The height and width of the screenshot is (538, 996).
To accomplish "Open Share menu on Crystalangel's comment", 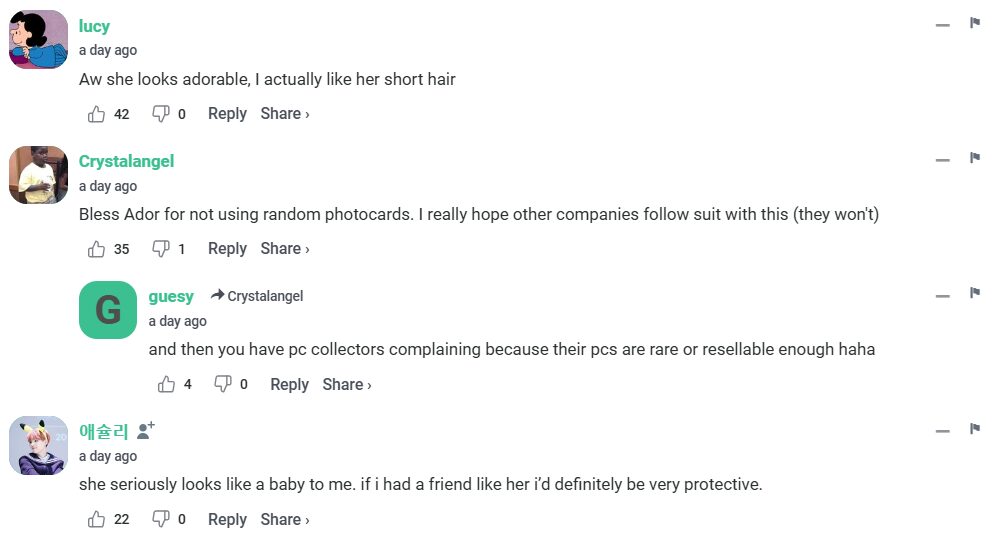I will [x=285, y=249].
